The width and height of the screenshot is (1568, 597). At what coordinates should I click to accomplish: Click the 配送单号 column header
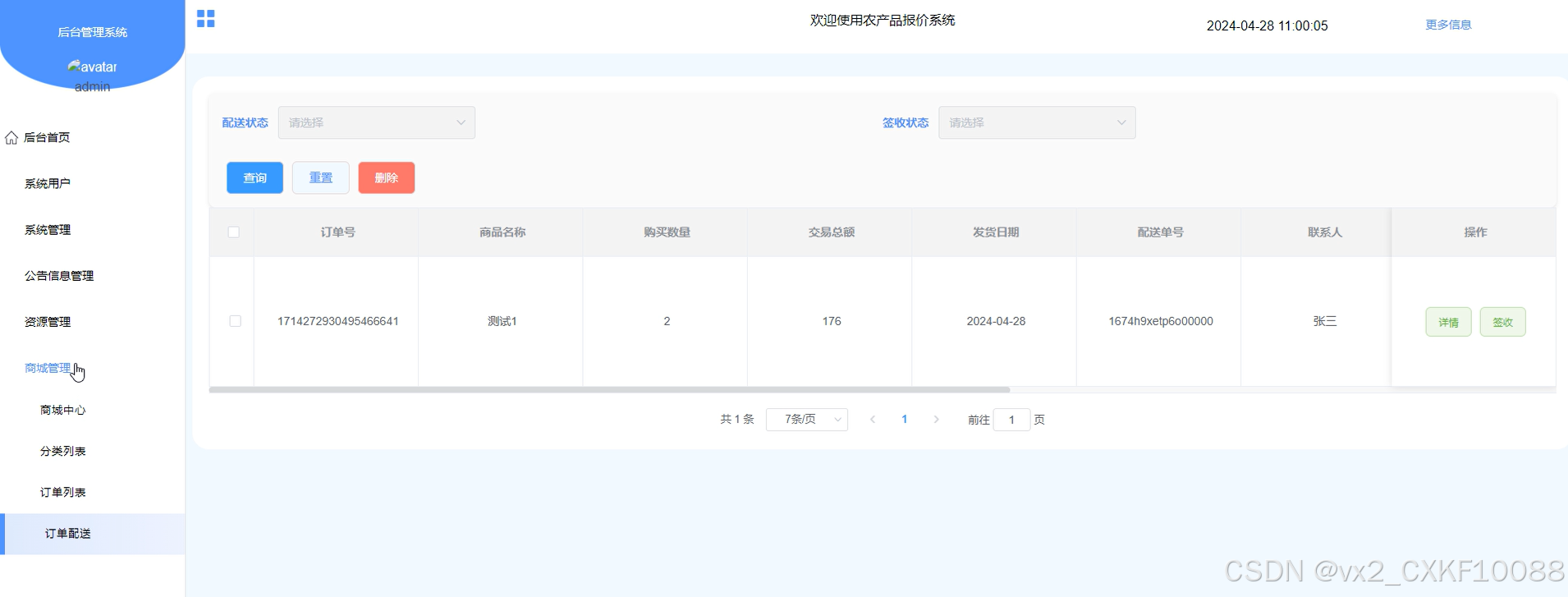pyautogui.click(x=1160, y=232)
